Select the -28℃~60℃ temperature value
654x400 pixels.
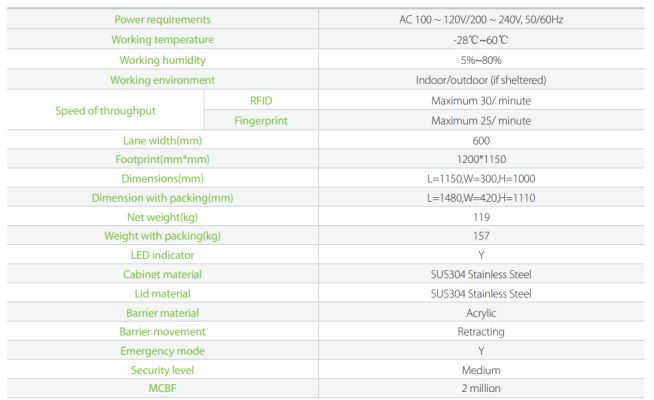coord(481,40)
